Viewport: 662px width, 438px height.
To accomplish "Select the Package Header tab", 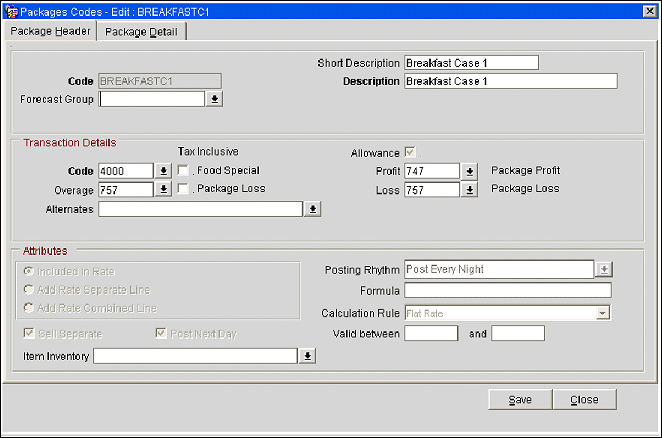I will click(x=51, y=31).
